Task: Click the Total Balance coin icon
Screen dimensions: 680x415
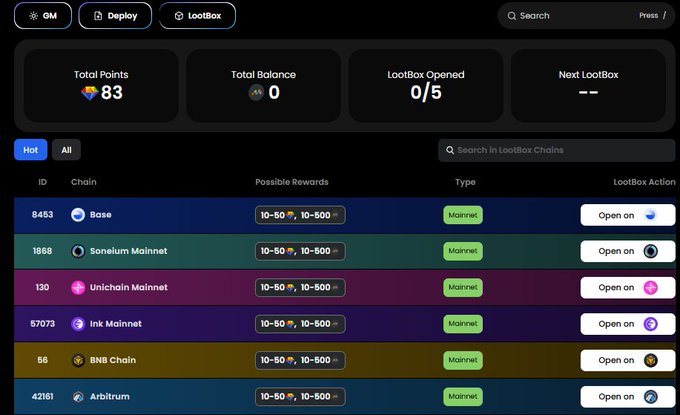Action: (256, 93)
